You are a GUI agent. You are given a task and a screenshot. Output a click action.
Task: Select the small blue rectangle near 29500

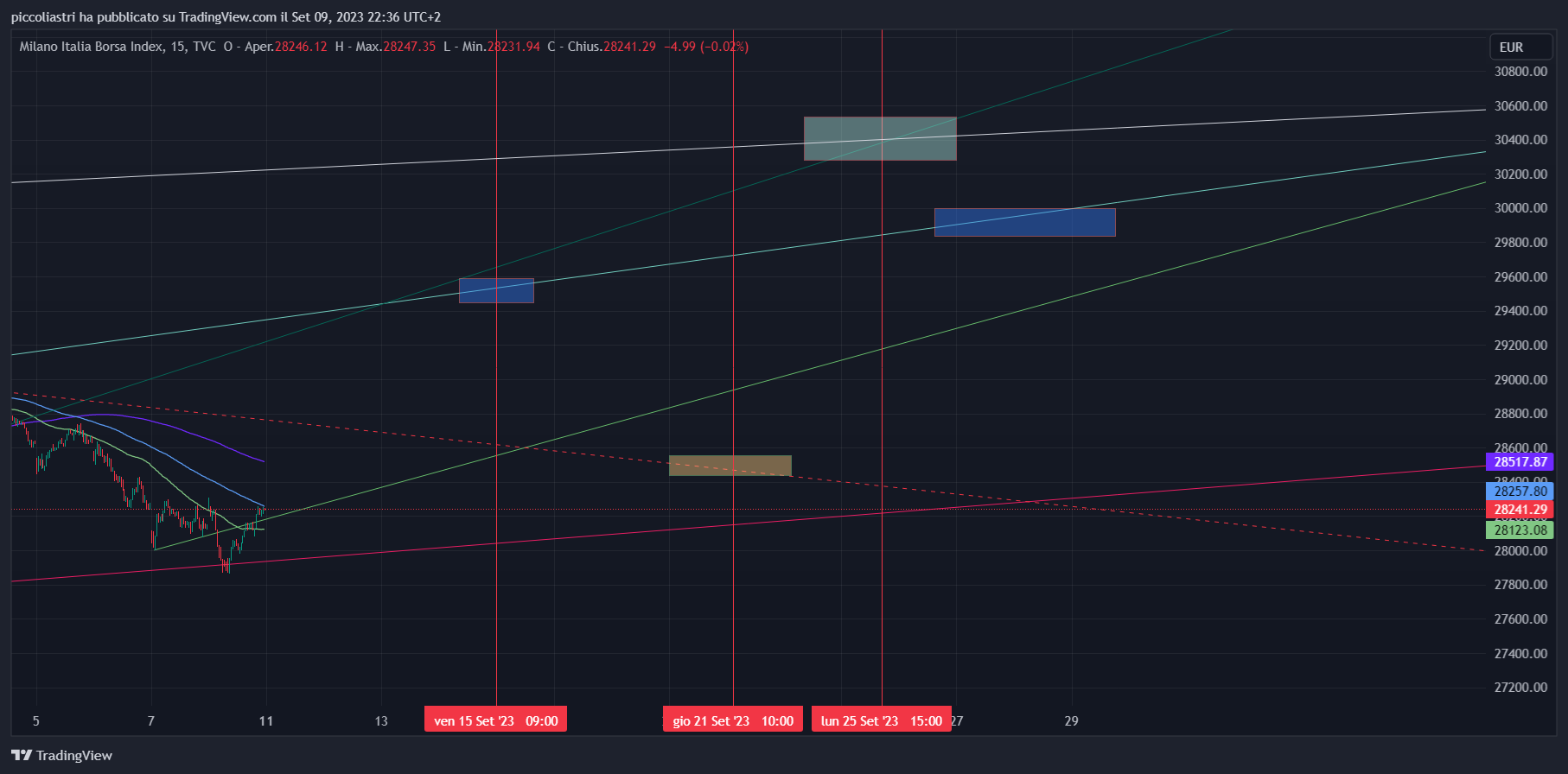[496, 291]
